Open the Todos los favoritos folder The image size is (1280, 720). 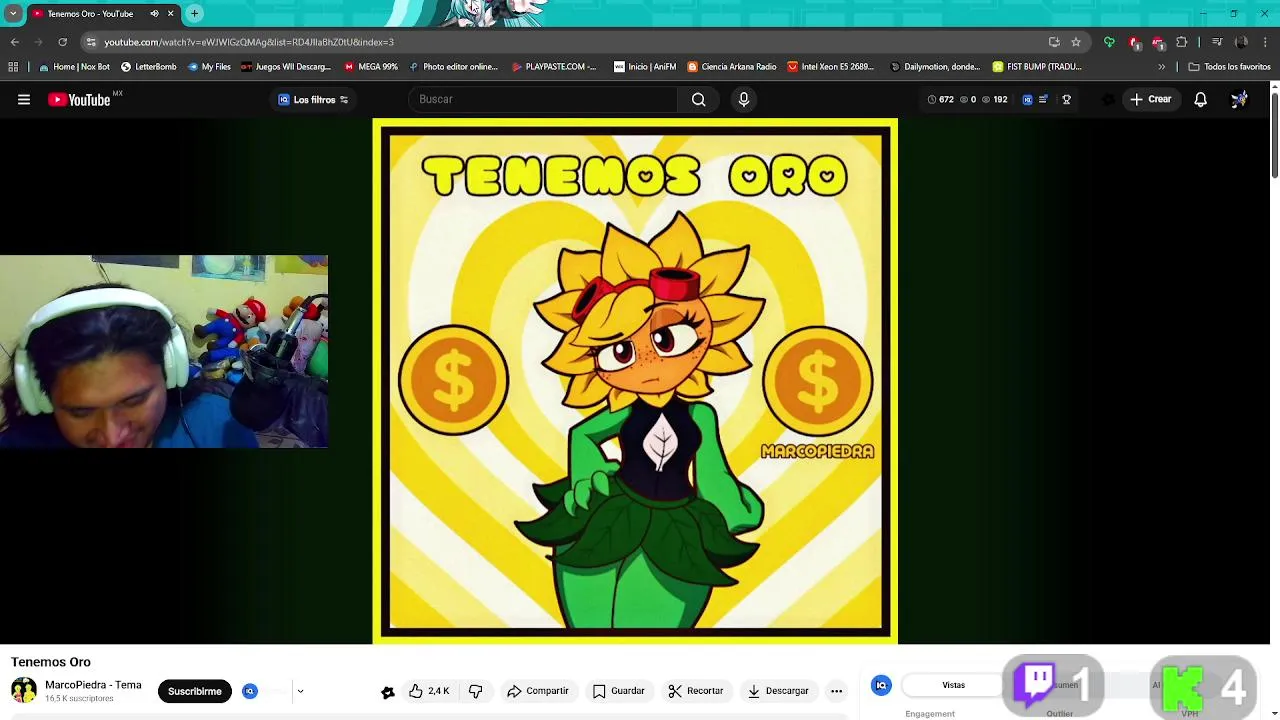point(1229,67)
